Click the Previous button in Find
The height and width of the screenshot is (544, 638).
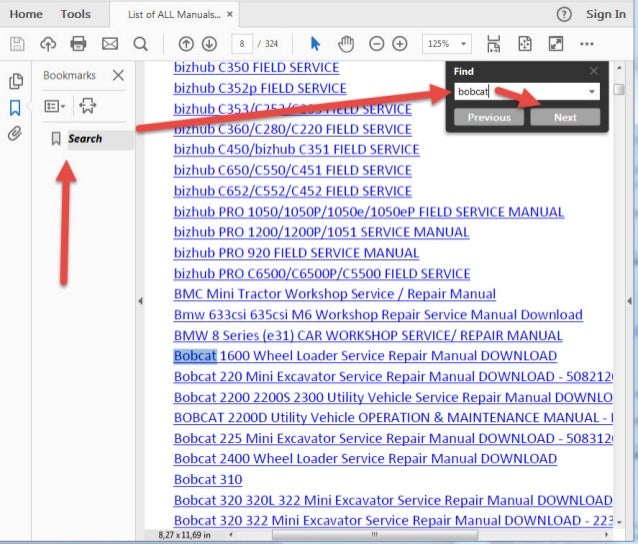coord(489,117)
